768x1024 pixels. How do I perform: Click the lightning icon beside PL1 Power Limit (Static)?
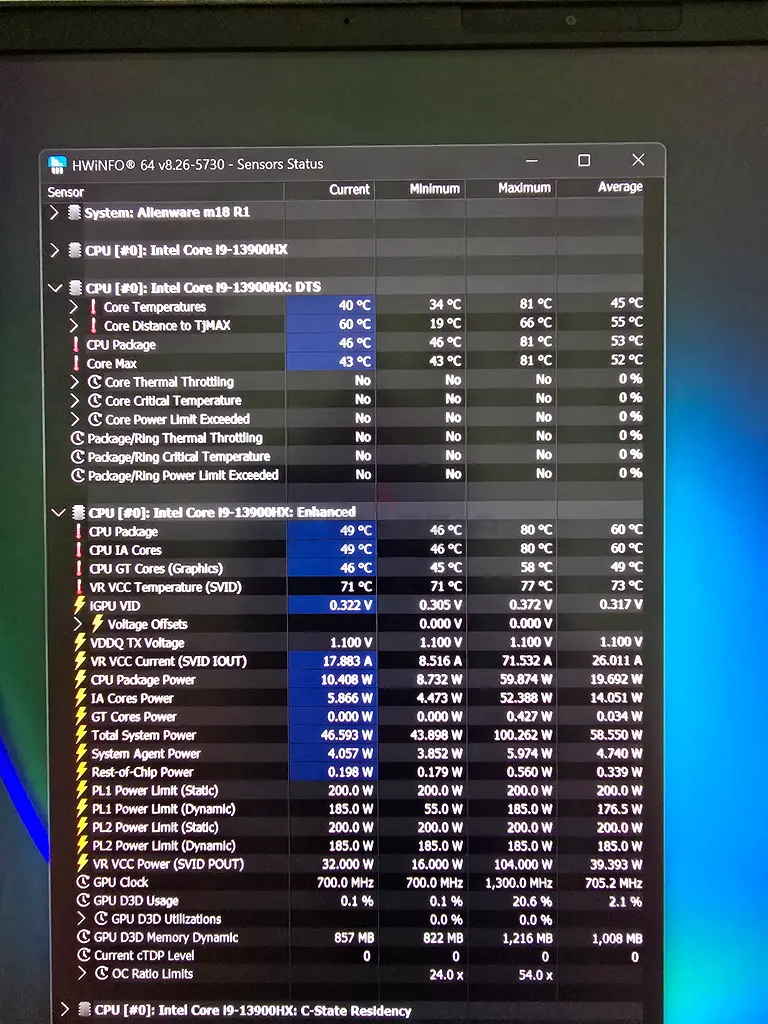pyautogui.click(x=82, y=790)
